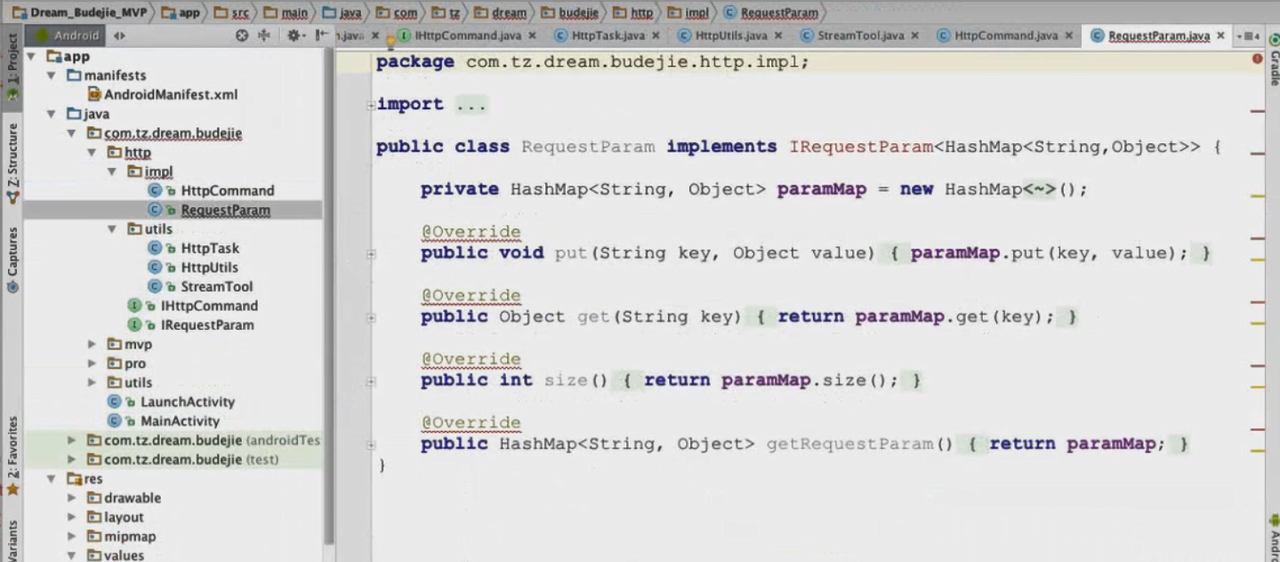Select IRequestParam in the project tree
Viewport: 1280px width, 562px height.
pyautogui.click(x=207, y=325)
